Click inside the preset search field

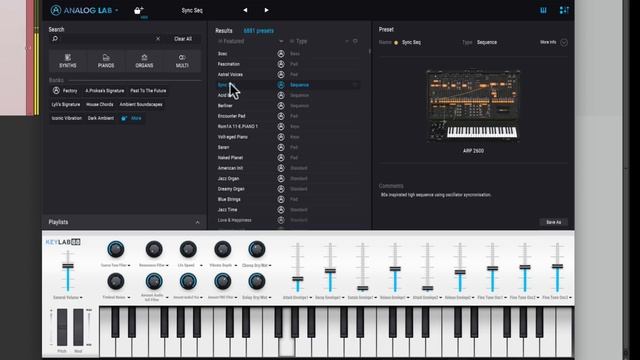pos(106,39)
